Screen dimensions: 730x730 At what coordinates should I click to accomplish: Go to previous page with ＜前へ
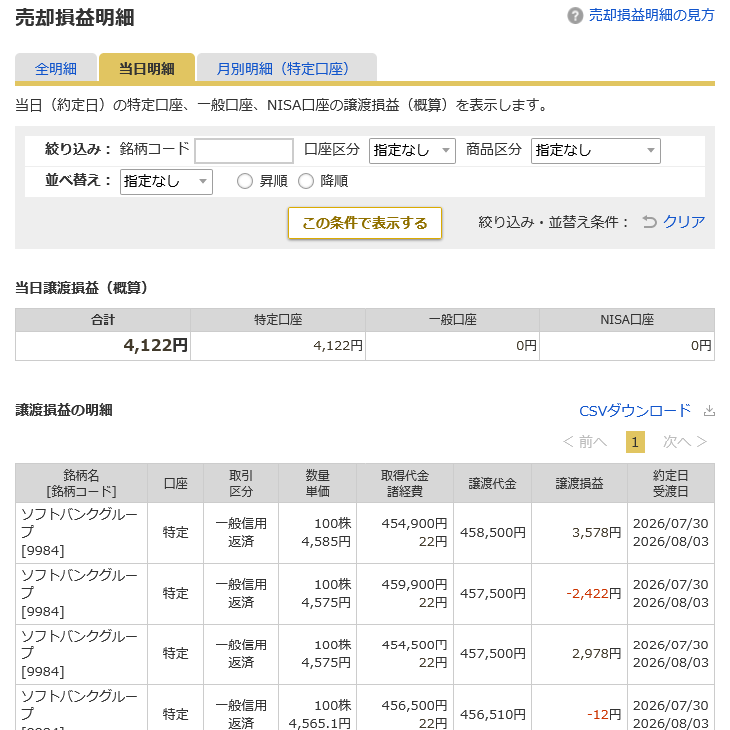tap(585, 441)
